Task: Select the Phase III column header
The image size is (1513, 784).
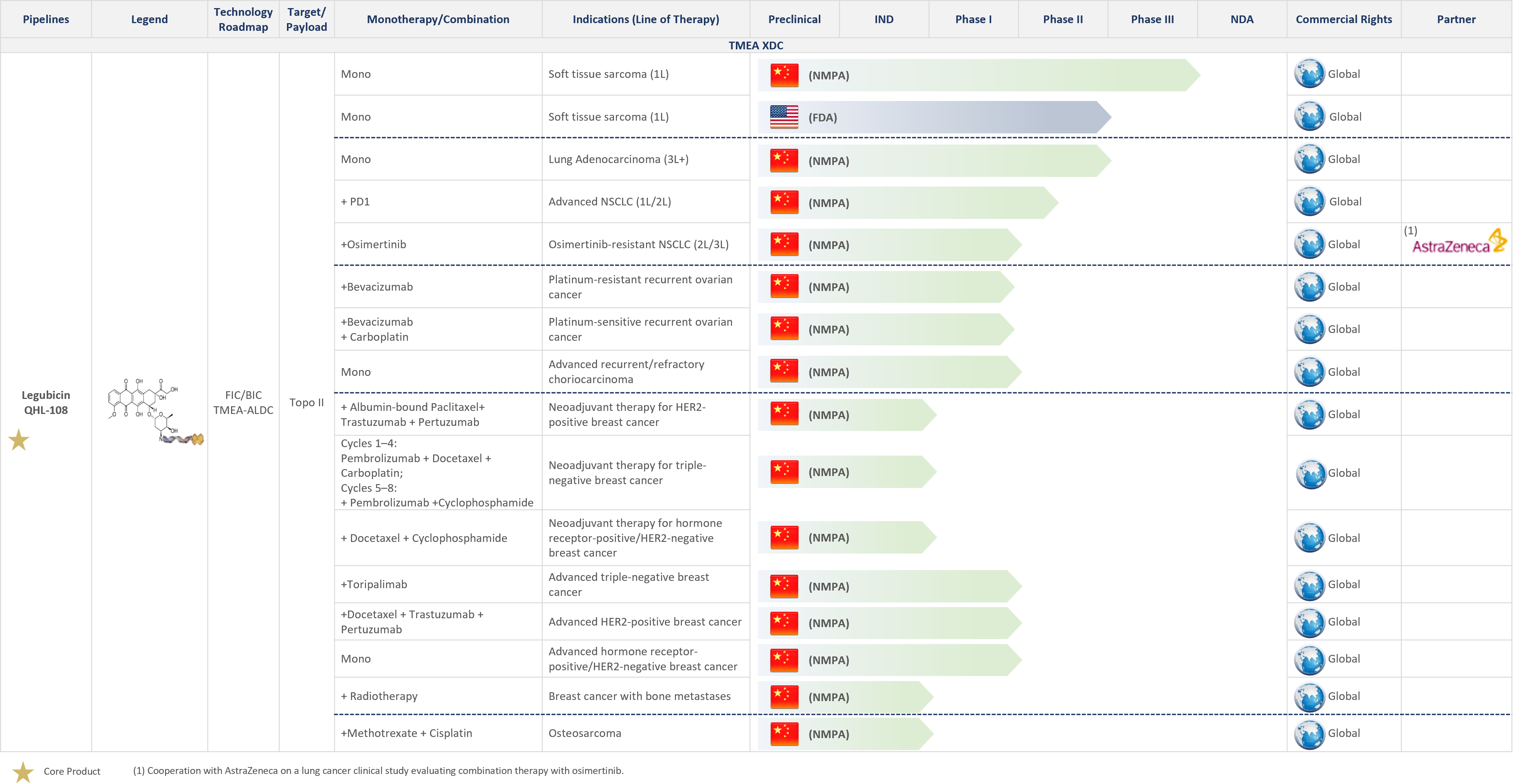Action: coord(1152,19)
